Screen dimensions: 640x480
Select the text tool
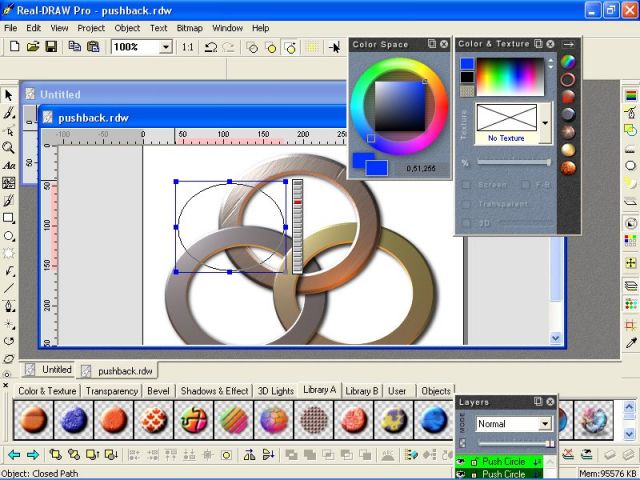pos(9,165)
